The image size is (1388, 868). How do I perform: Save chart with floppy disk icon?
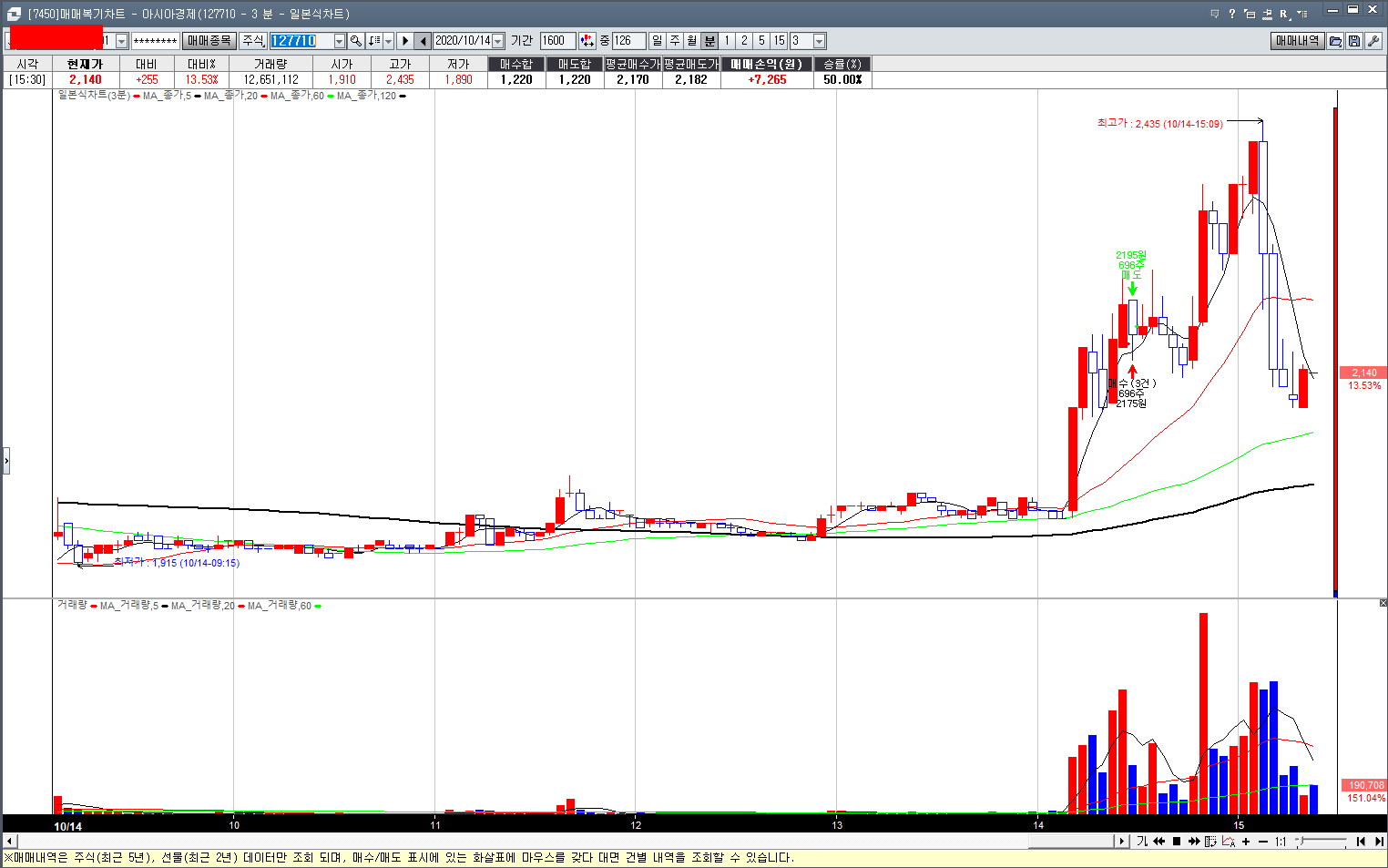(1354, 41)
